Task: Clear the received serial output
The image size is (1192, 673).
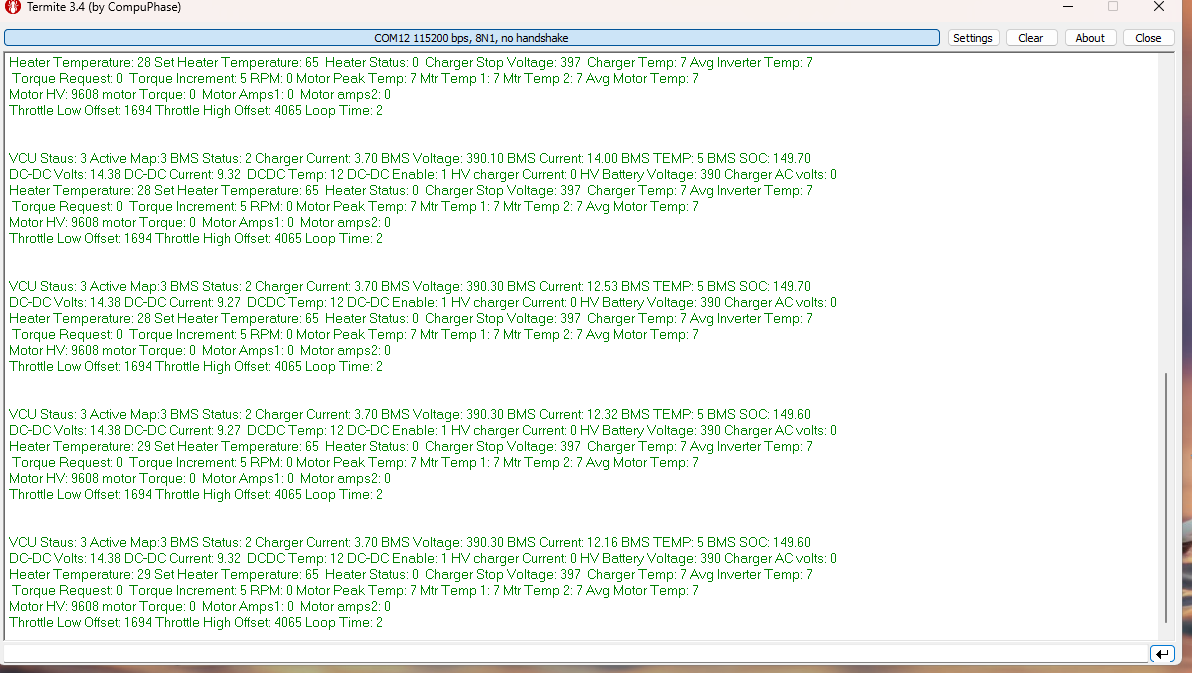Action: (1030, 38)
